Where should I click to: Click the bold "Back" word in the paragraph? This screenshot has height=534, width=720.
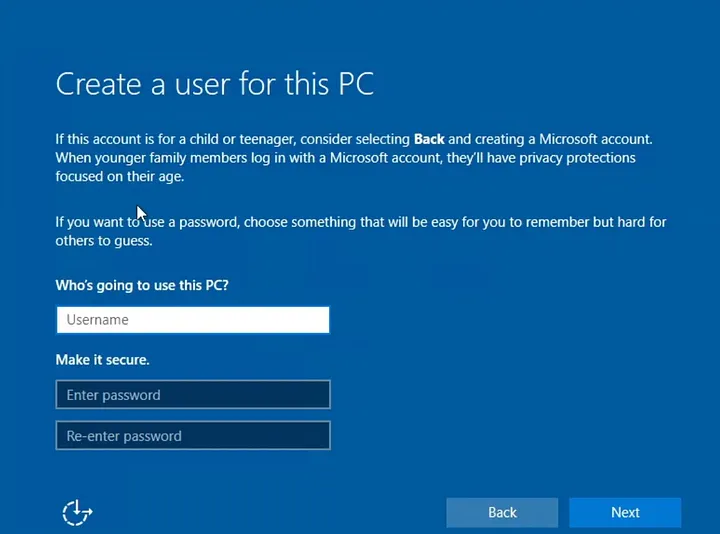pos(429,139)
